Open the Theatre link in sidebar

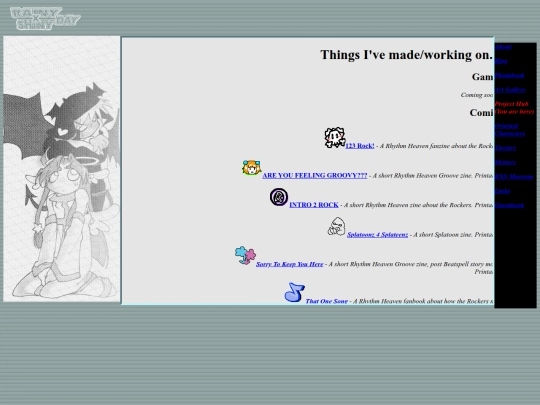(505, 148)
